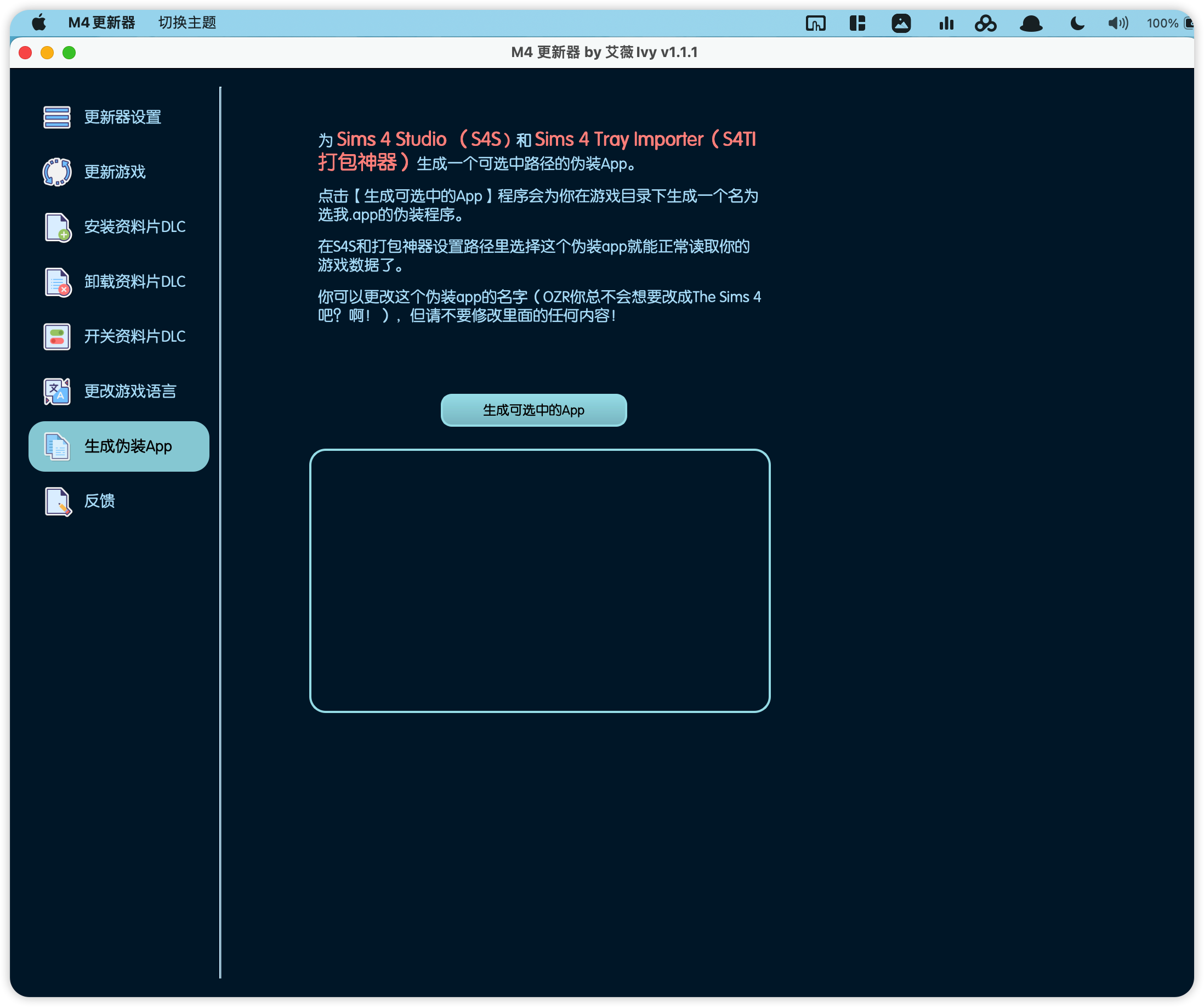Click the 开关资料片DLC toggle icon
The image size is (1204, 1007).
click(57, 337)
